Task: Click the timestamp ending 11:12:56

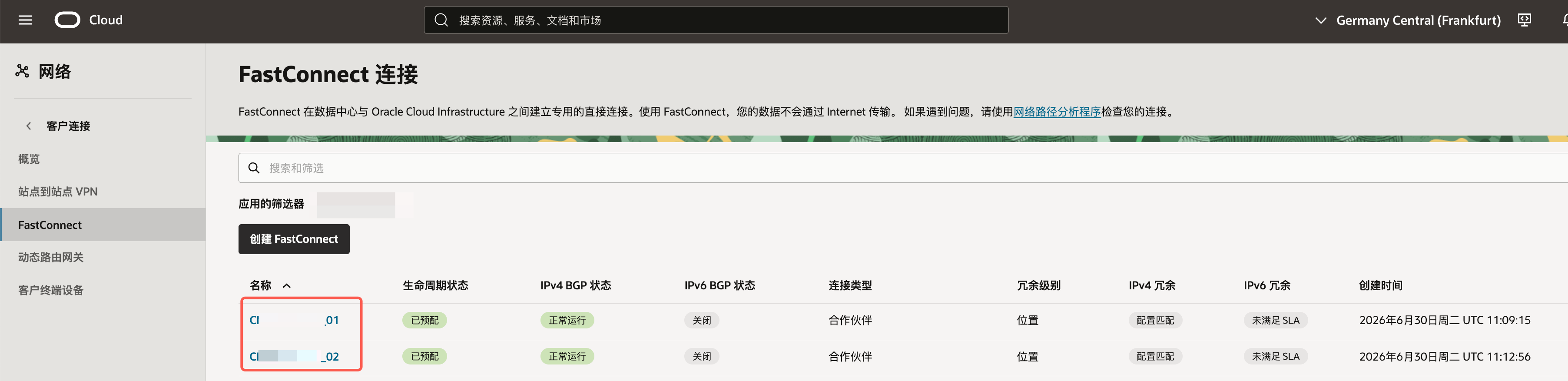Action: 1445,357
